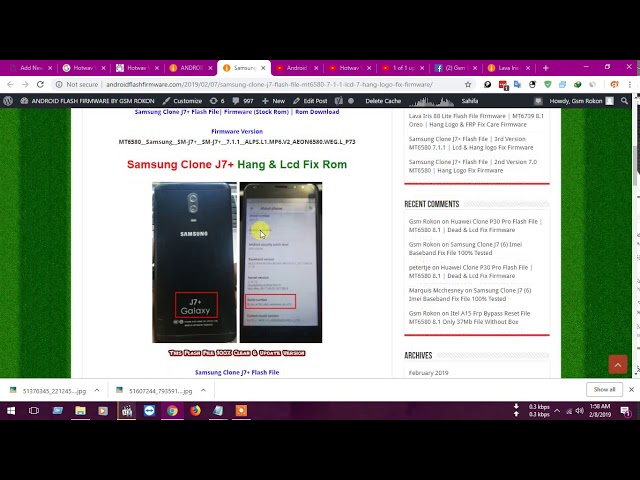Image resolution: width=640 pixels, height=480 pixels.
Task: Click the green shield extension icon
Action: click(548, 84)
